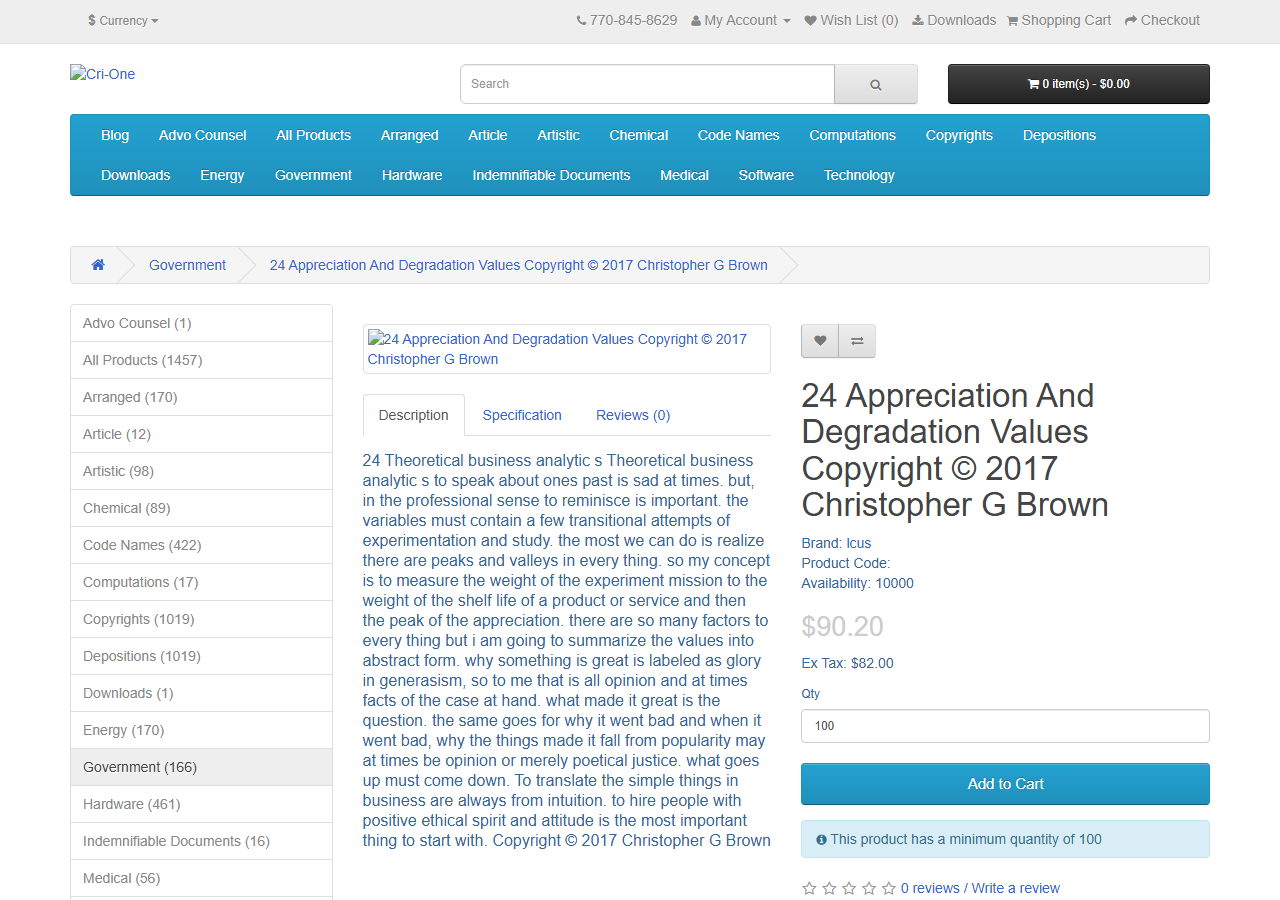Open Indemnifiable Documents in the navigation bar
This screenshot has width=1280, height=900.
552,175
